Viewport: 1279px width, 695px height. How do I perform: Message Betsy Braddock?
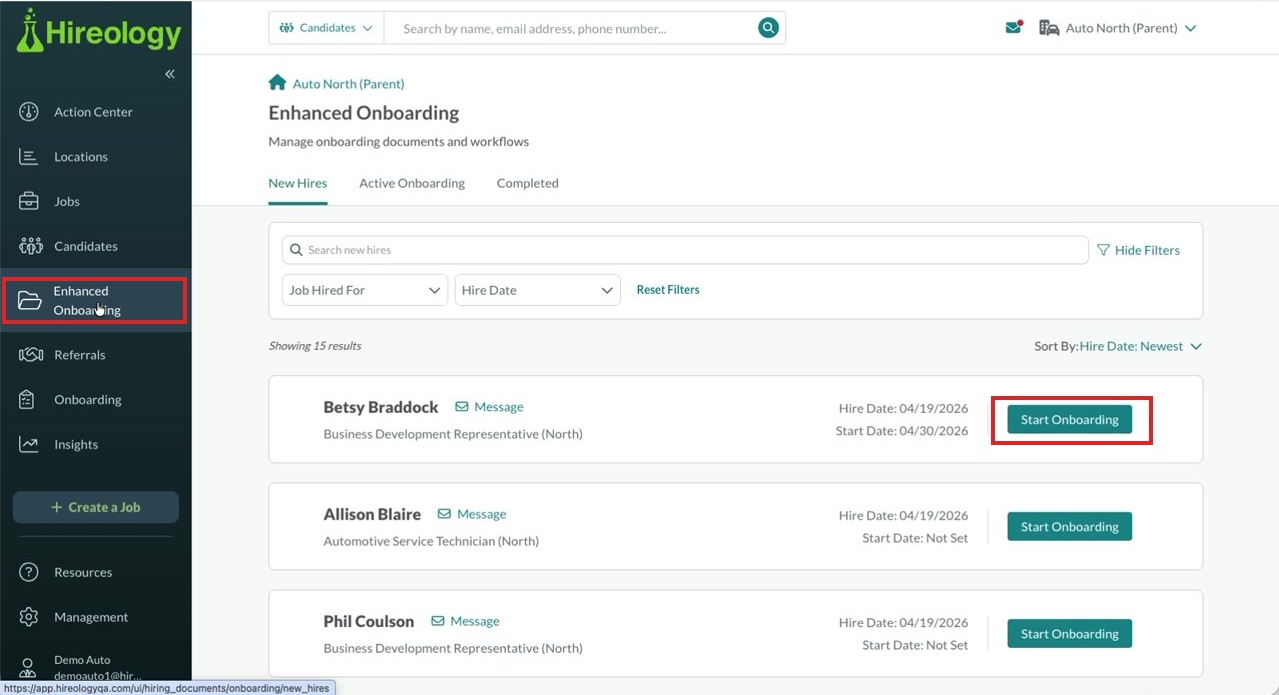coord(499,407)
